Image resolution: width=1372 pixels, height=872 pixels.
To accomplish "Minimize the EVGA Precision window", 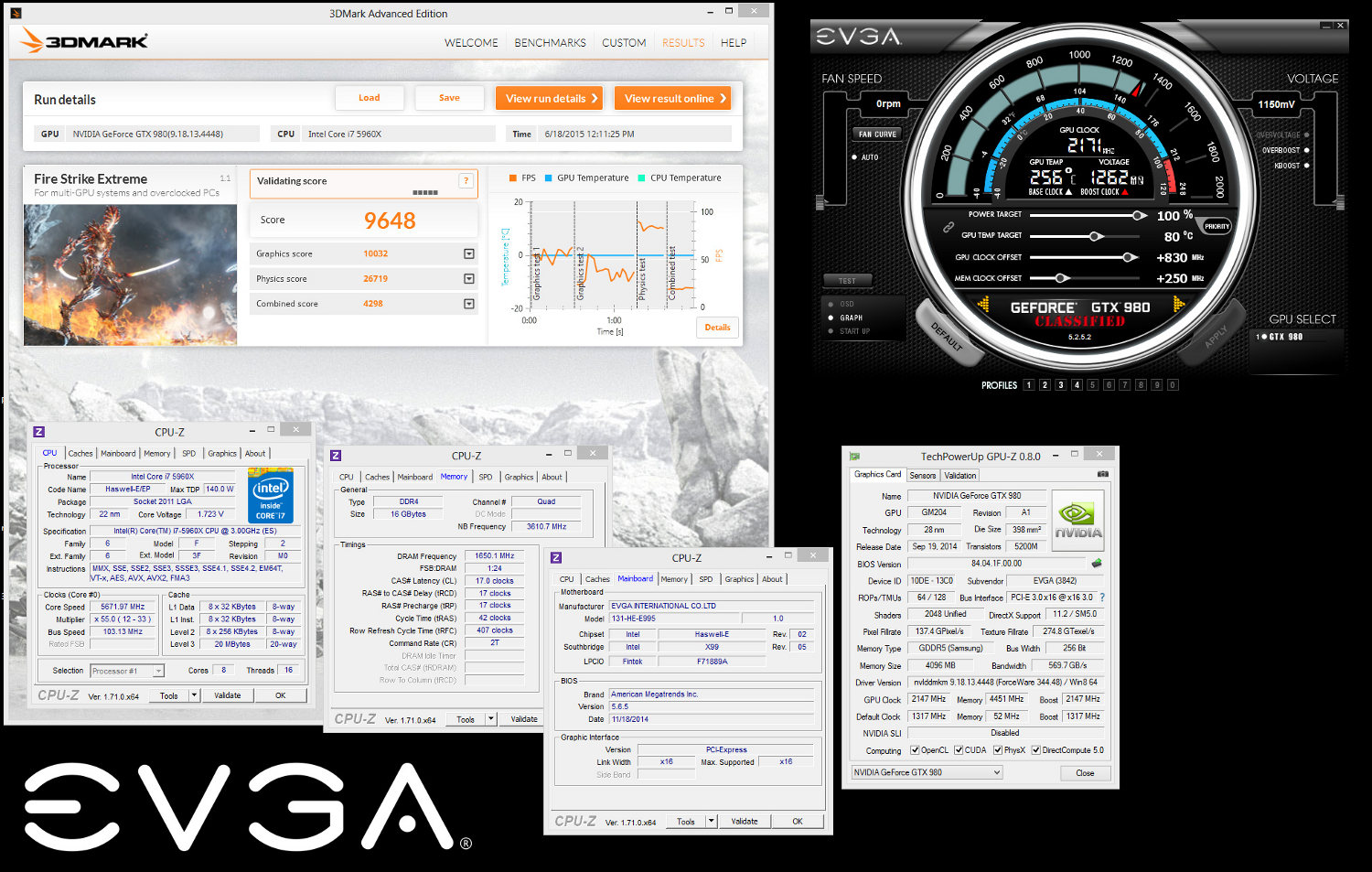I will click(x=1327, y=26).
